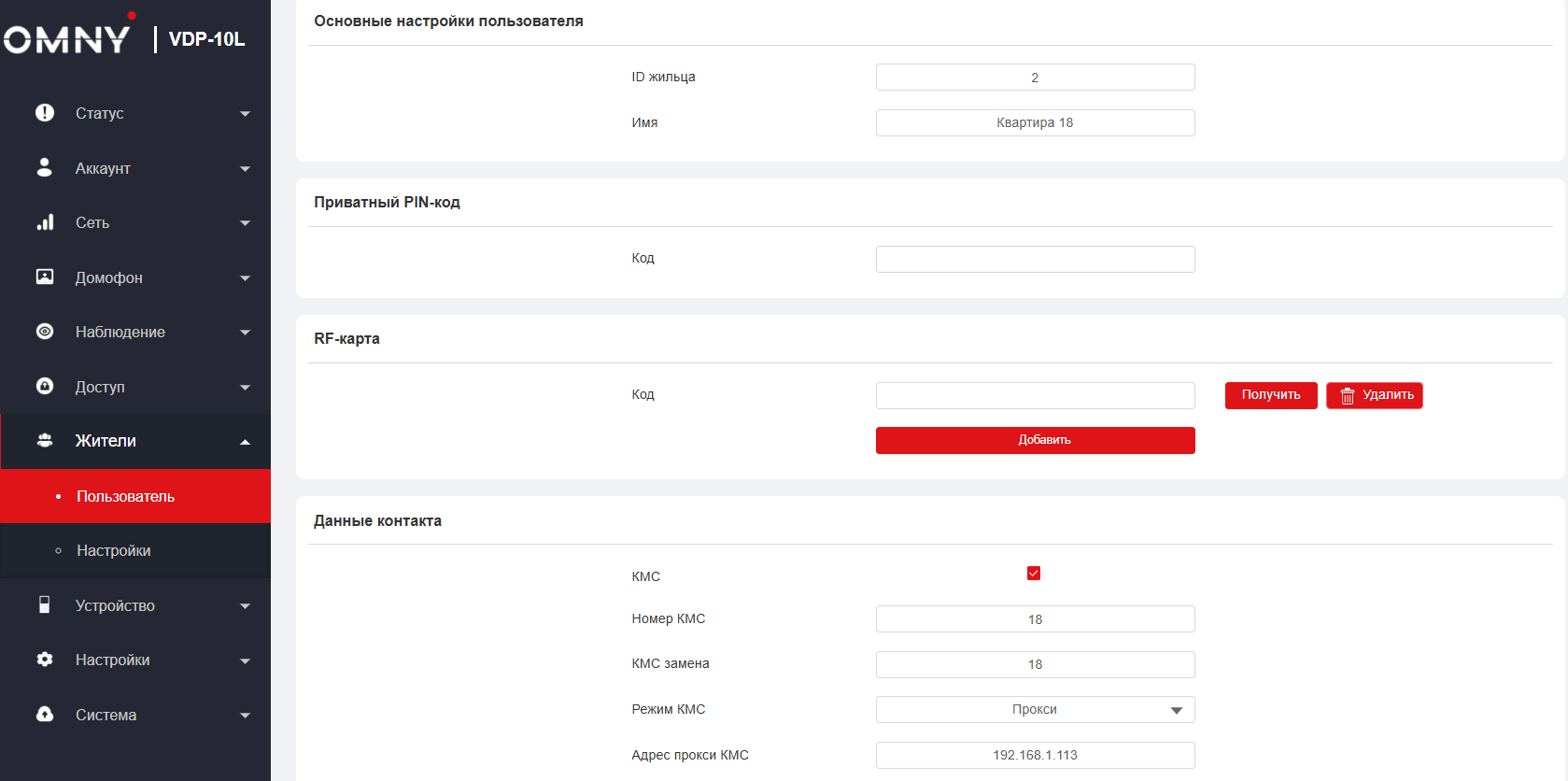Click the private PIN Код input field

pyautogui.click(x=1035, y=259)
